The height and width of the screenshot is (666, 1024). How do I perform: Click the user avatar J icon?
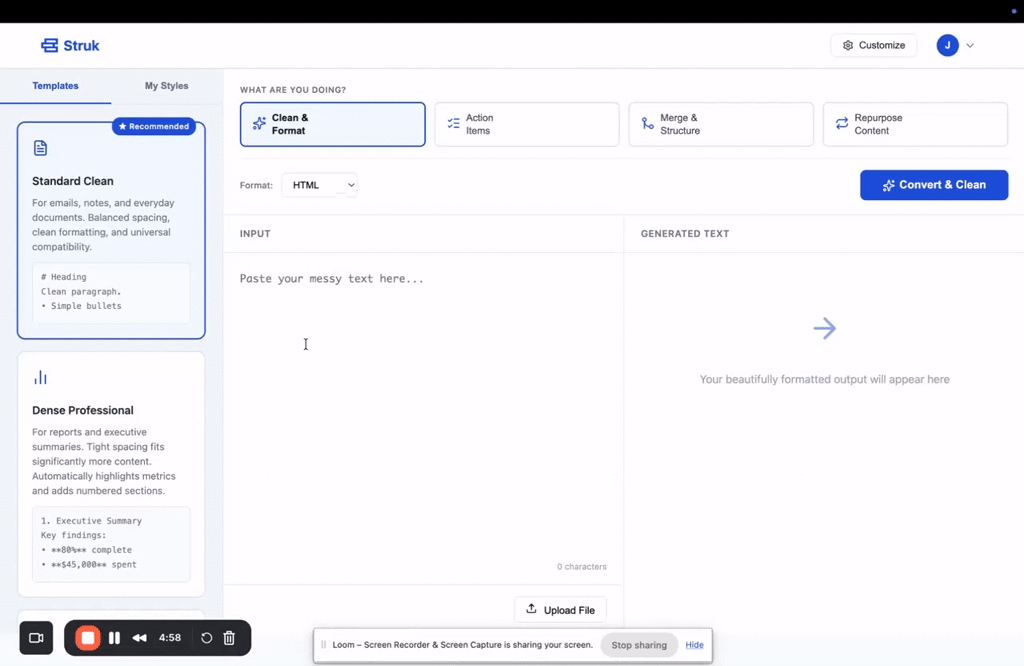tap(947, 45)
